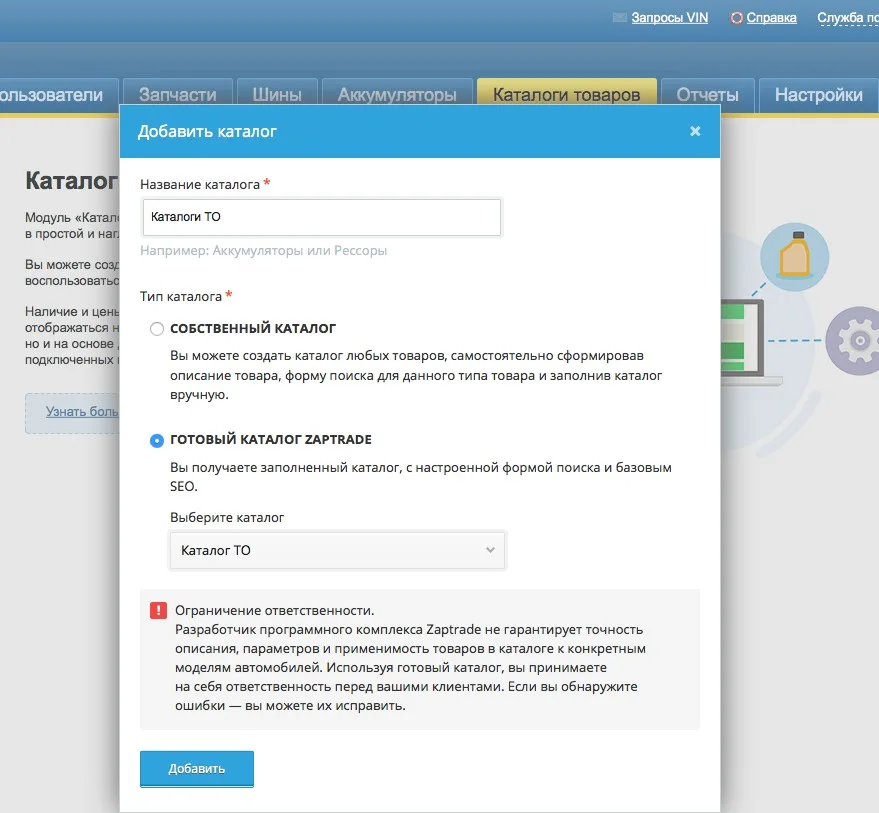
Task: Expand the Выберите каталог dropdown
Action: pos(337,550)
